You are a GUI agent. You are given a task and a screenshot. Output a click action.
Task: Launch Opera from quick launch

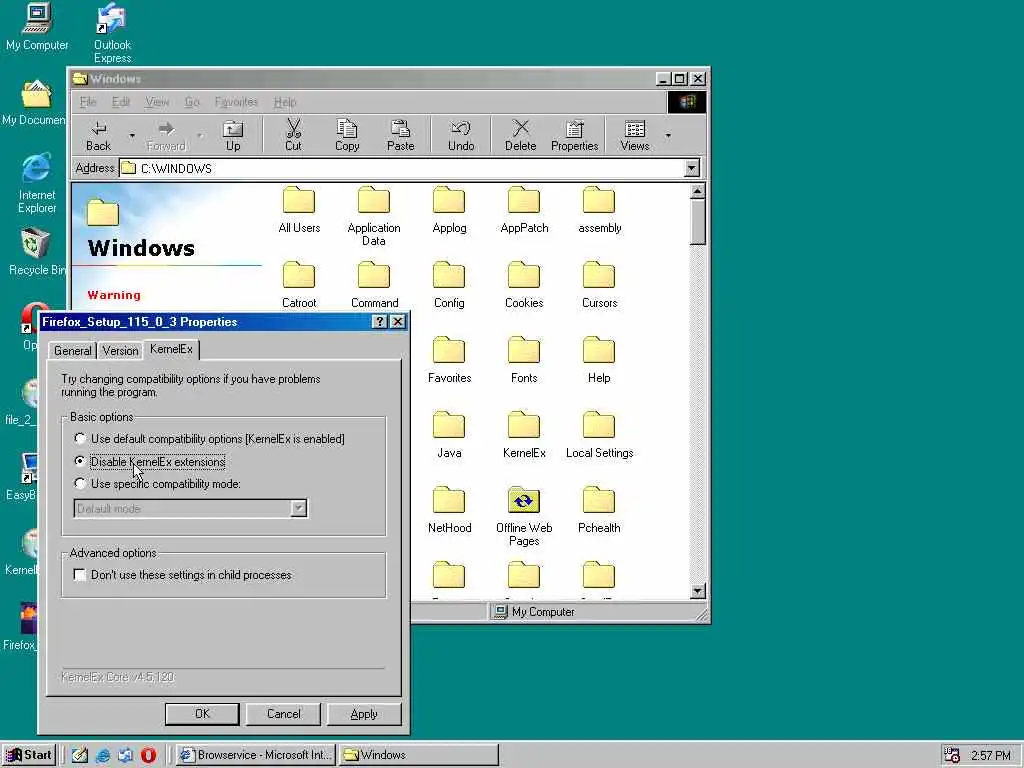click(x=148, y=755)
